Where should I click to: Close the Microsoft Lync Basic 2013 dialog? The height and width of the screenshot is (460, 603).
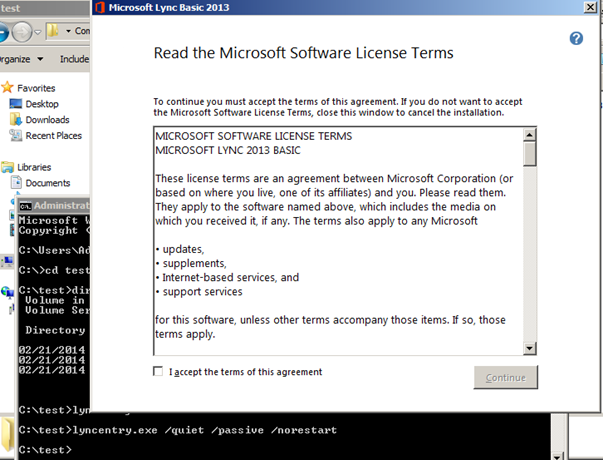pos(590,7)
